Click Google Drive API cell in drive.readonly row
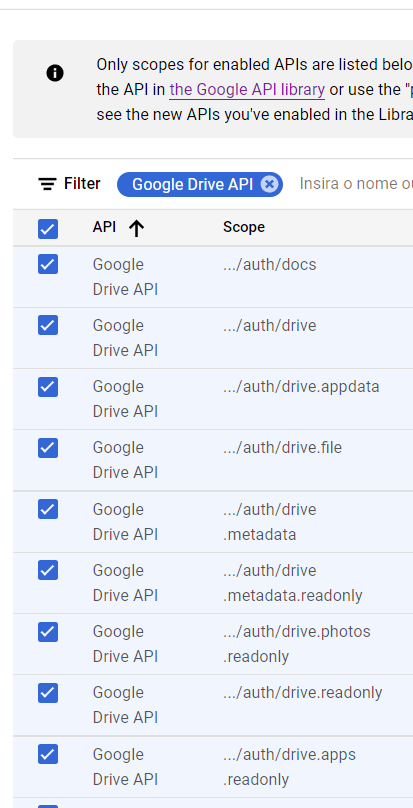 pyautogui.click(x=125, y=705)
